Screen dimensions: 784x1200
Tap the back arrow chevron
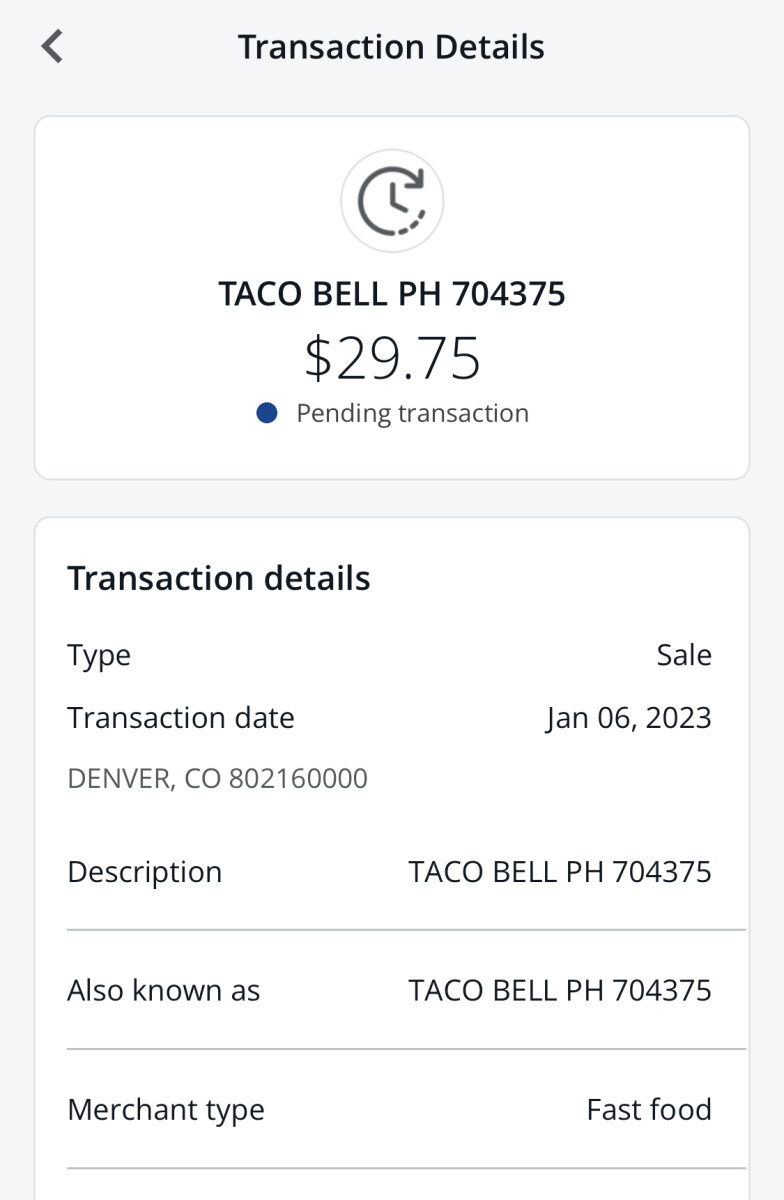[52, 47]
